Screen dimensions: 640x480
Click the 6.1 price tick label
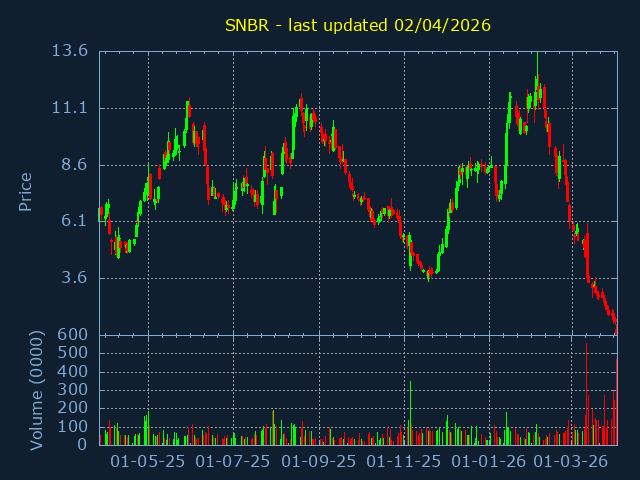[x=74, y=221]
